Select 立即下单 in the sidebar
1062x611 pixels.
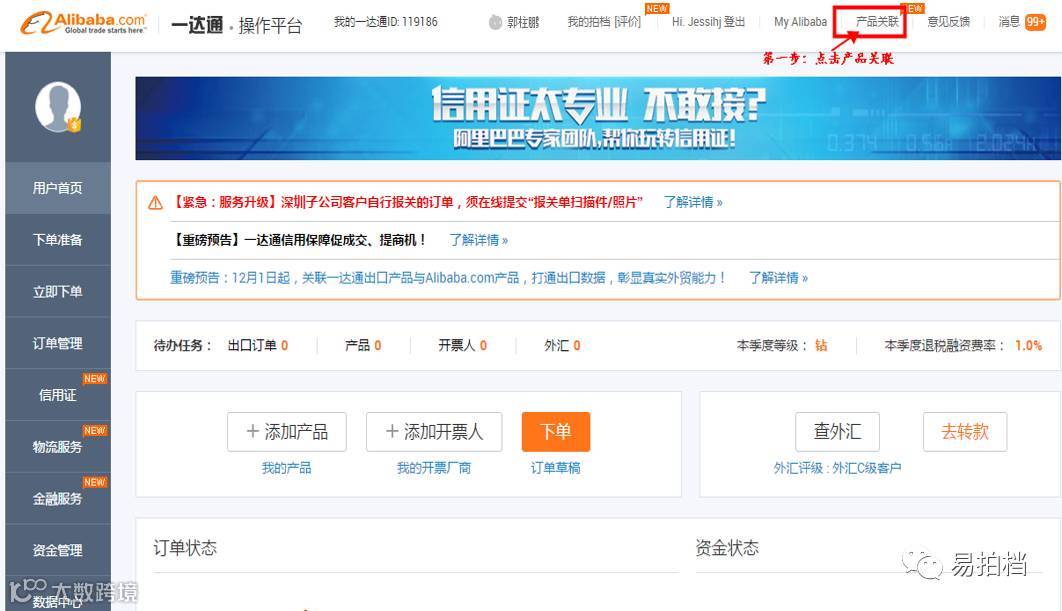(58, 292)
